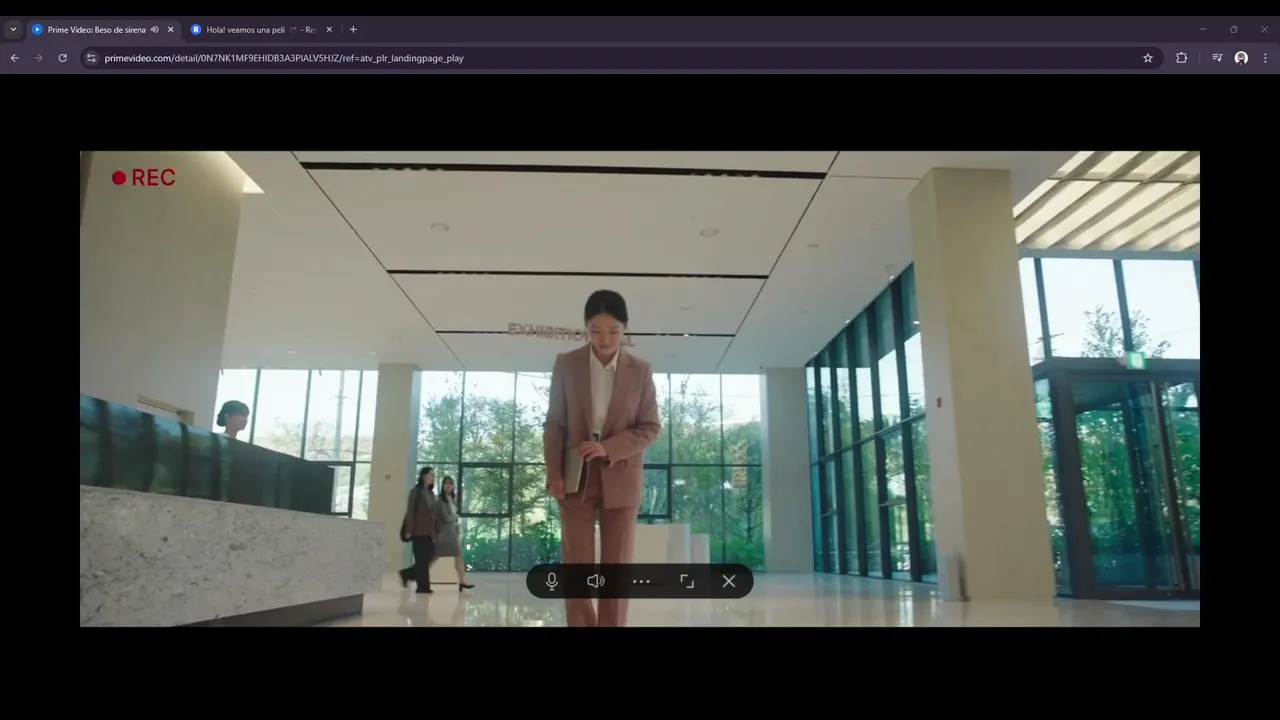
Task: Open the browser extensions puzzle menu
Action: click(1181, 58)
